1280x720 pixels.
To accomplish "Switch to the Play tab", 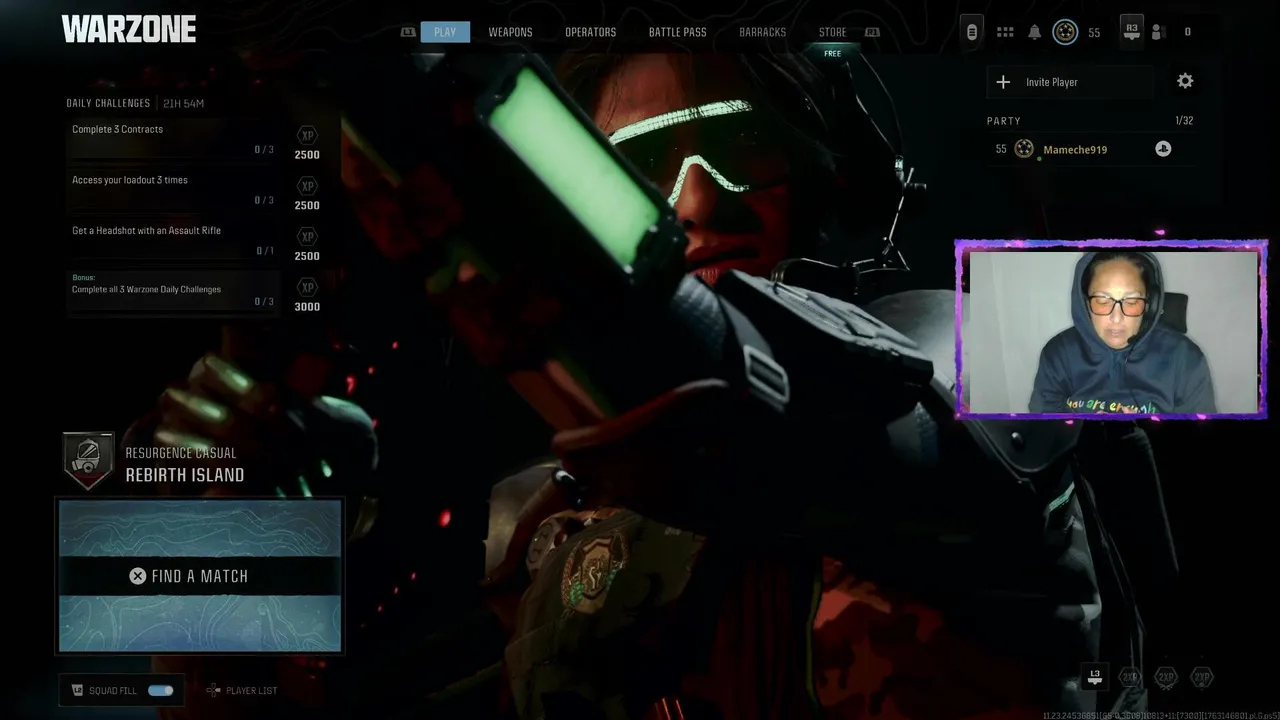I will (445, 32).
